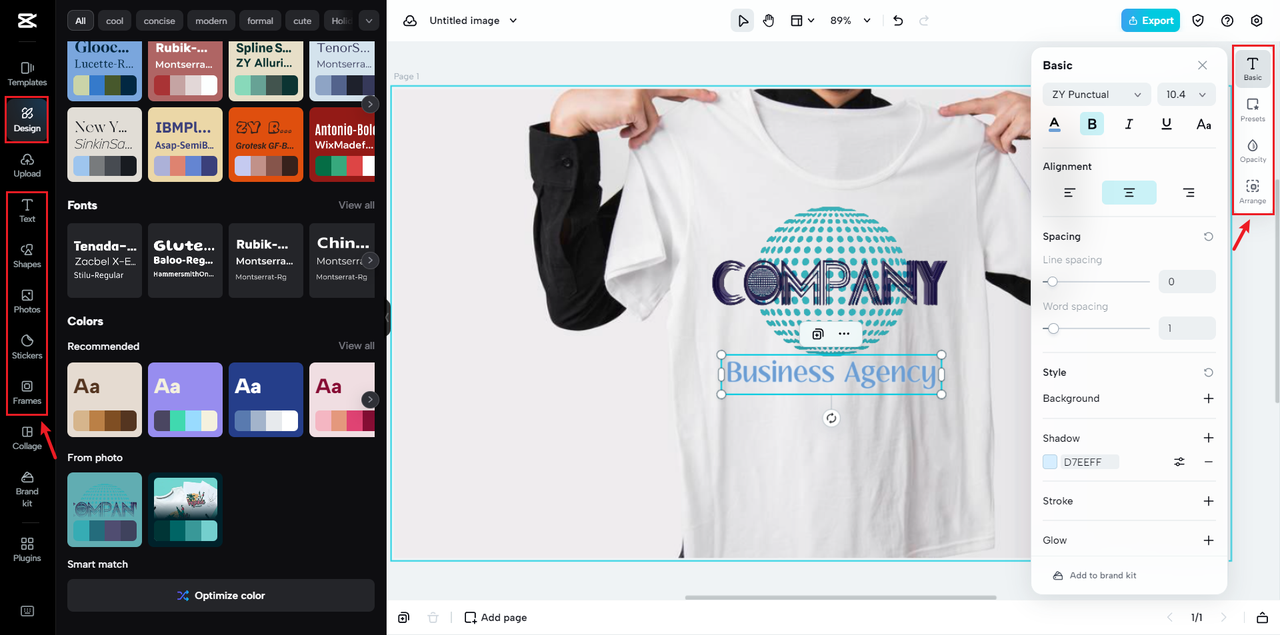View all Recommended colors

[356, 346]
